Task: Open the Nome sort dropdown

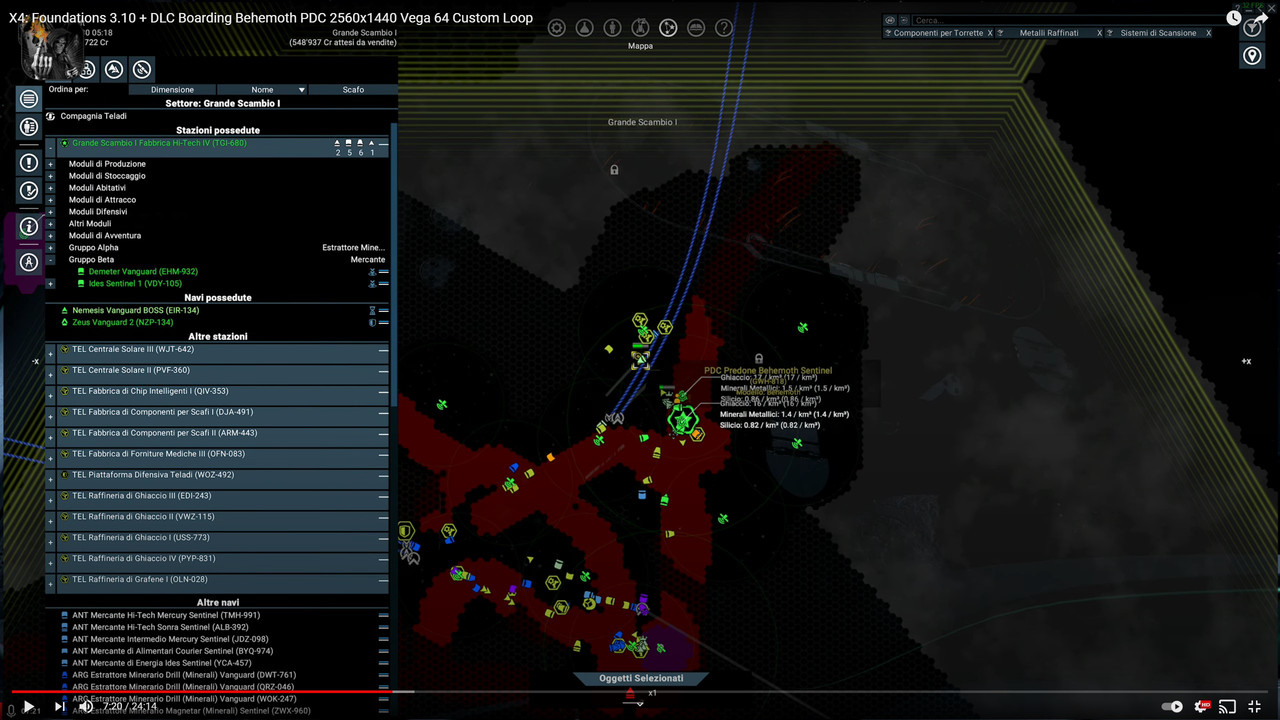Action: click(x=263, y=90)
